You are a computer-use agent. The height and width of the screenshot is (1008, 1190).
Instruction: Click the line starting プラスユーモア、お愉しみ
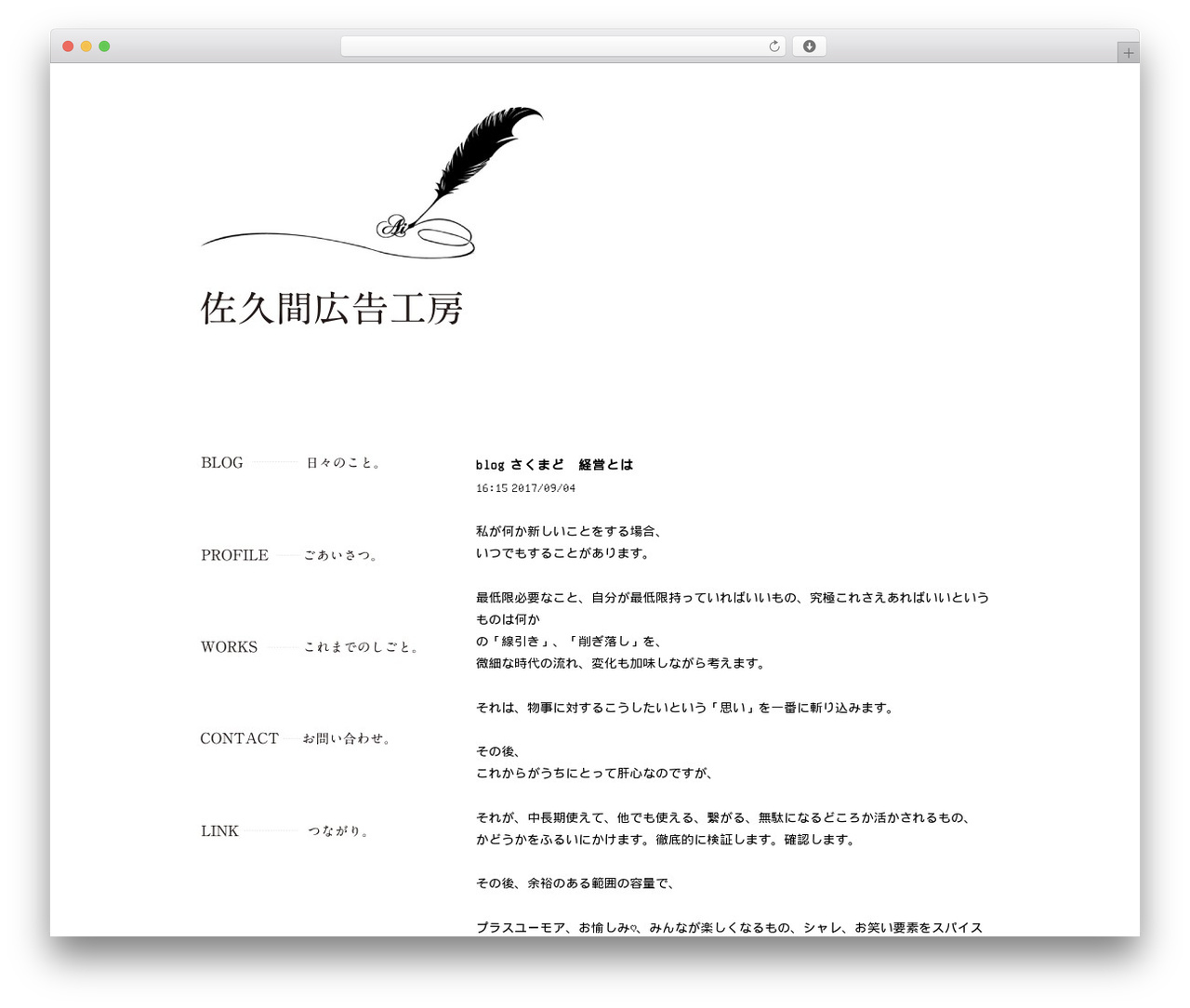(730, 928)
